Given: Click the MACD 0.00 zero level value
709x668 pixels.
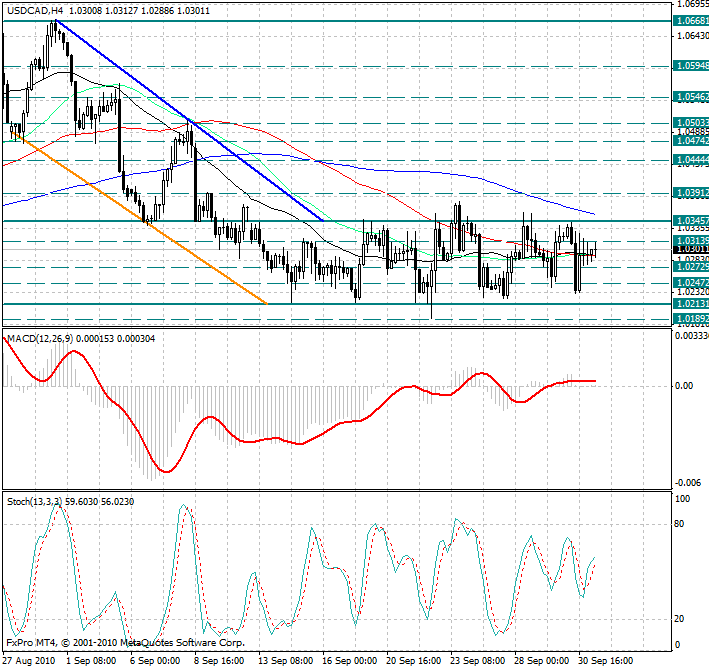Looking at the screenshot, I should tap(684, 386).
